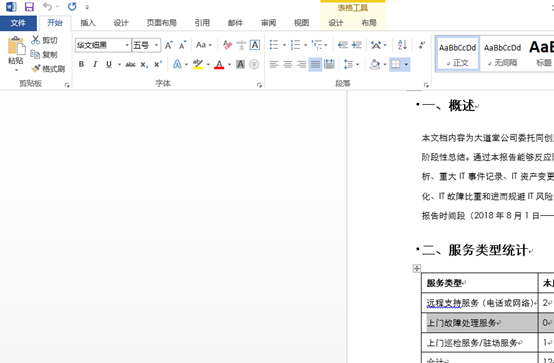Image resolution: width=554 pixels, height=363 pixels.
Task: Click 剪切 to cut the selection
Action: [x=45, y=40]
